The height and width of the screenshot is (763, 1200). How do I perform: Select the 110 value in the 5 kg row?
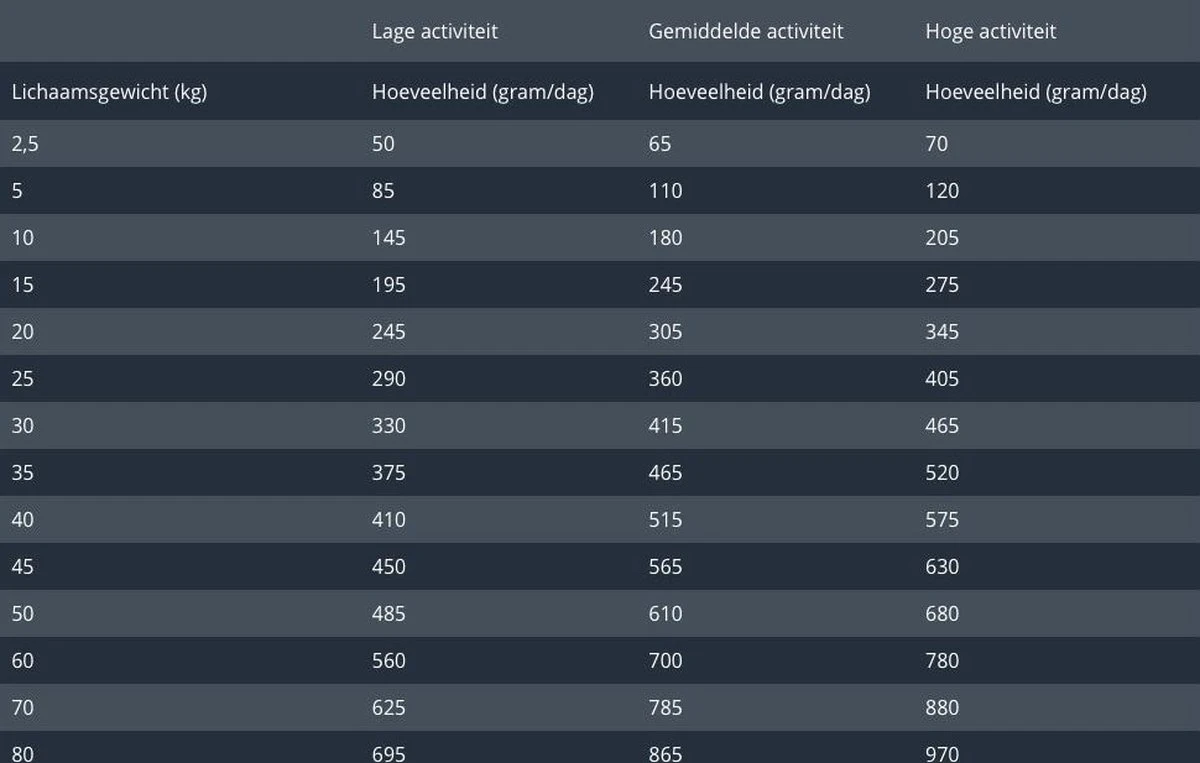pos(666,191)
